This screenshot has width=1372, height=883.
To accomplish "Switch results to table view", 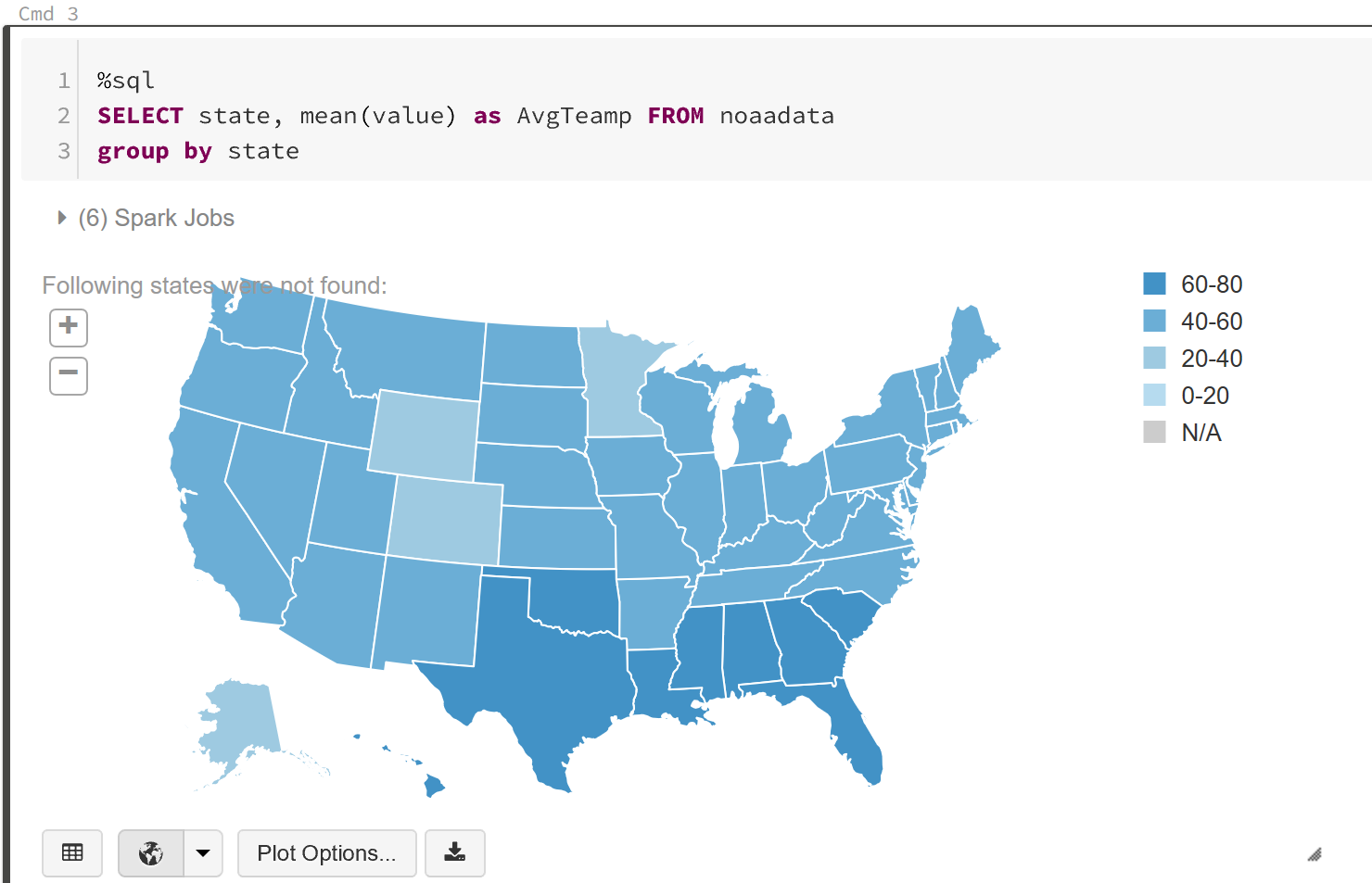I will coord(72,852).
